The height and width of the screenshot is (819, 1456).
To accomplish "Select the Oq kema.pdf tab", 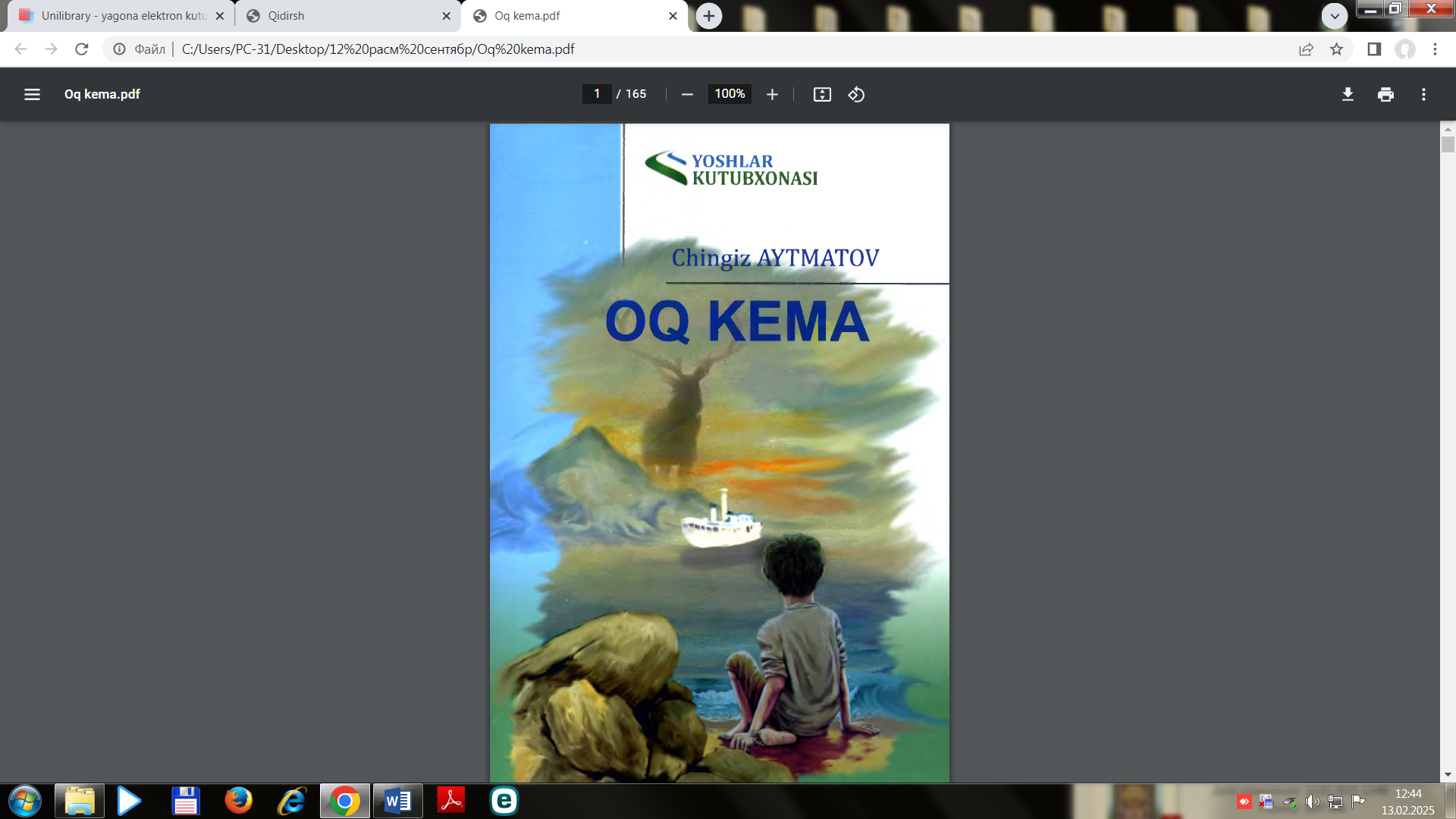I will (x=574, y=16).
